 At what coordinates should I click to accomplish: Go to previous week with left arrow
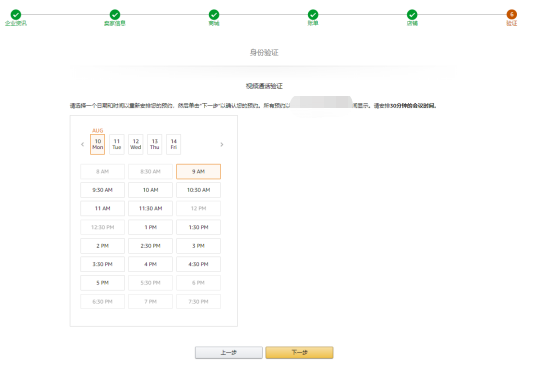[x=83, y=144]
